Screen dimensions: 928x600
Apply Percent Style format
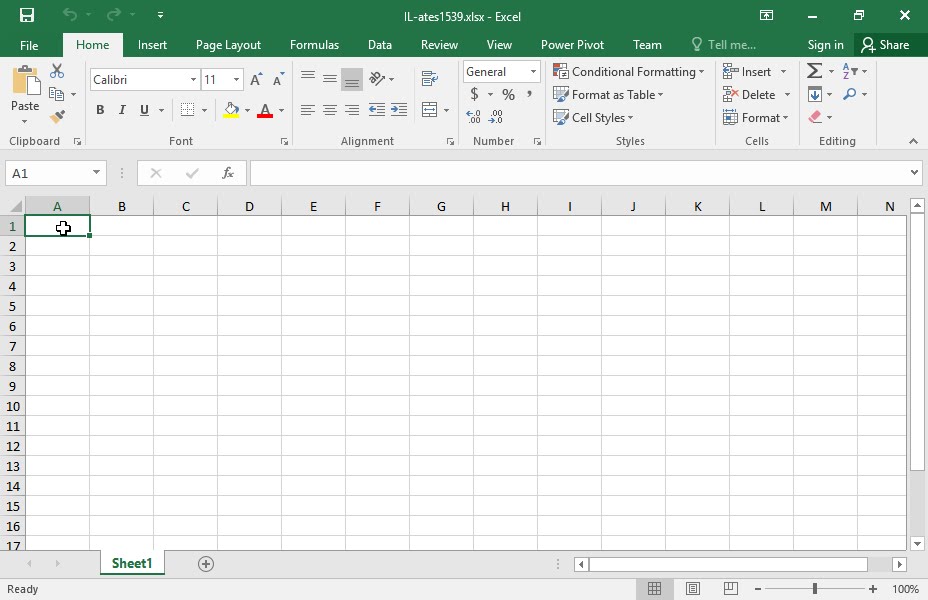pyautogui.click(x=508, y=94)
